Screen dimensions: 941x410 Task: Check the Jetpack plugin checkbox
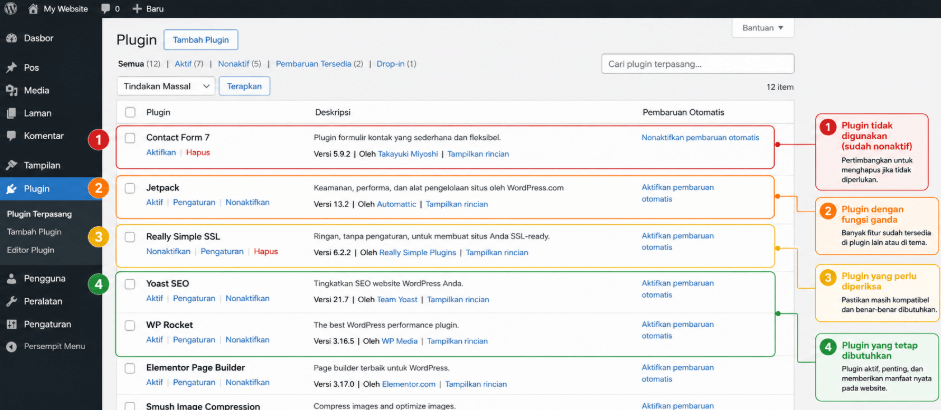(x=130, y=188)
